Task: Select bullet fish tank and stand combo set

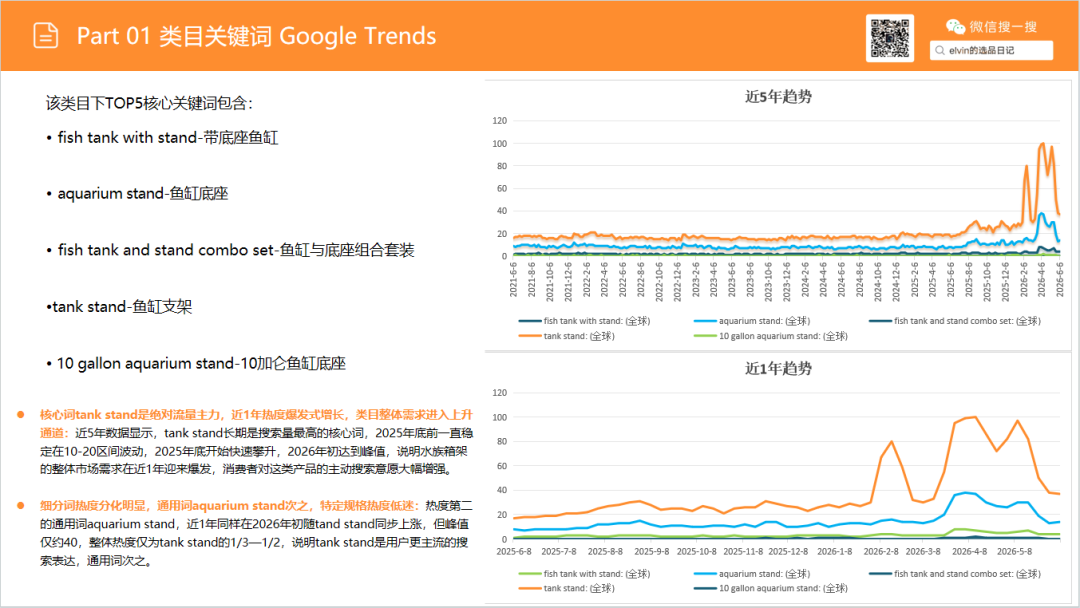Action: (230, 250)
